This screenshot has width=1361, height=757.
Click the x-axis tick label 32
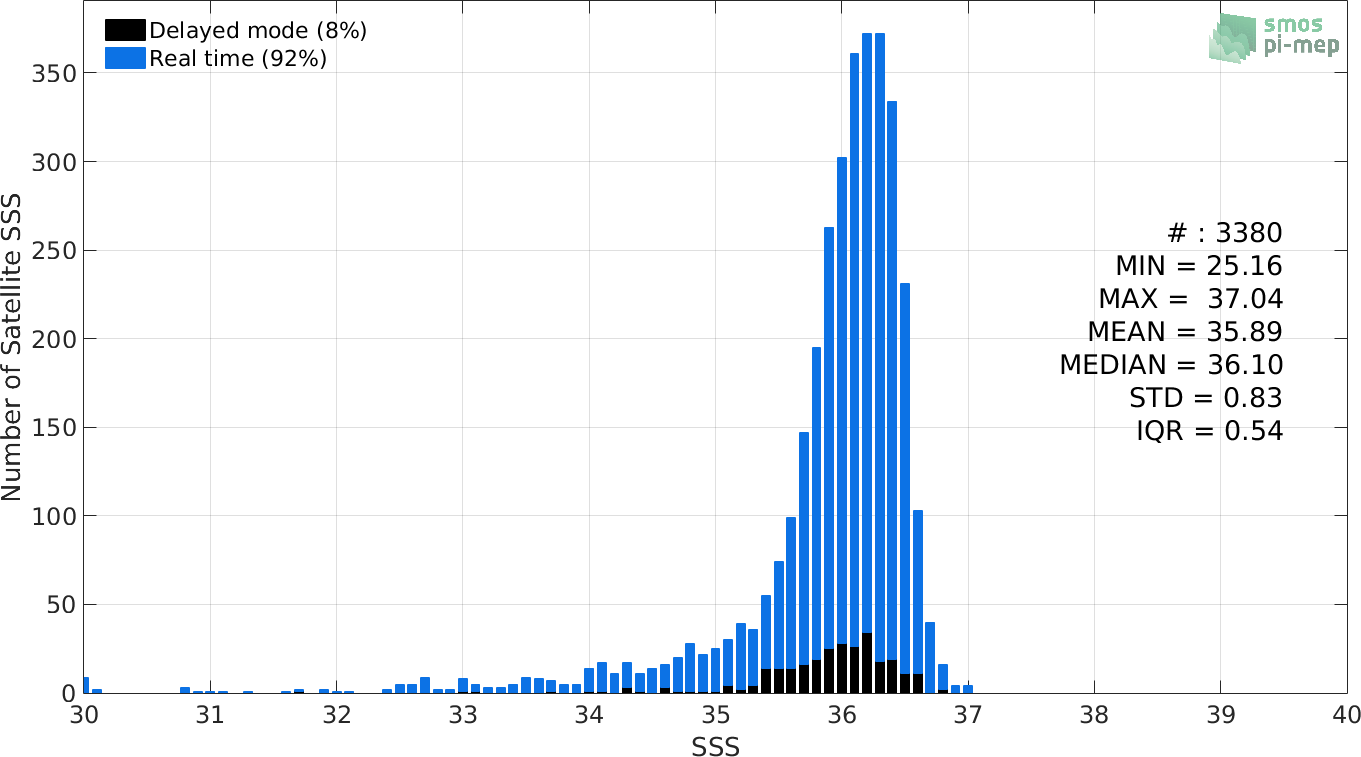pos(337,716)
